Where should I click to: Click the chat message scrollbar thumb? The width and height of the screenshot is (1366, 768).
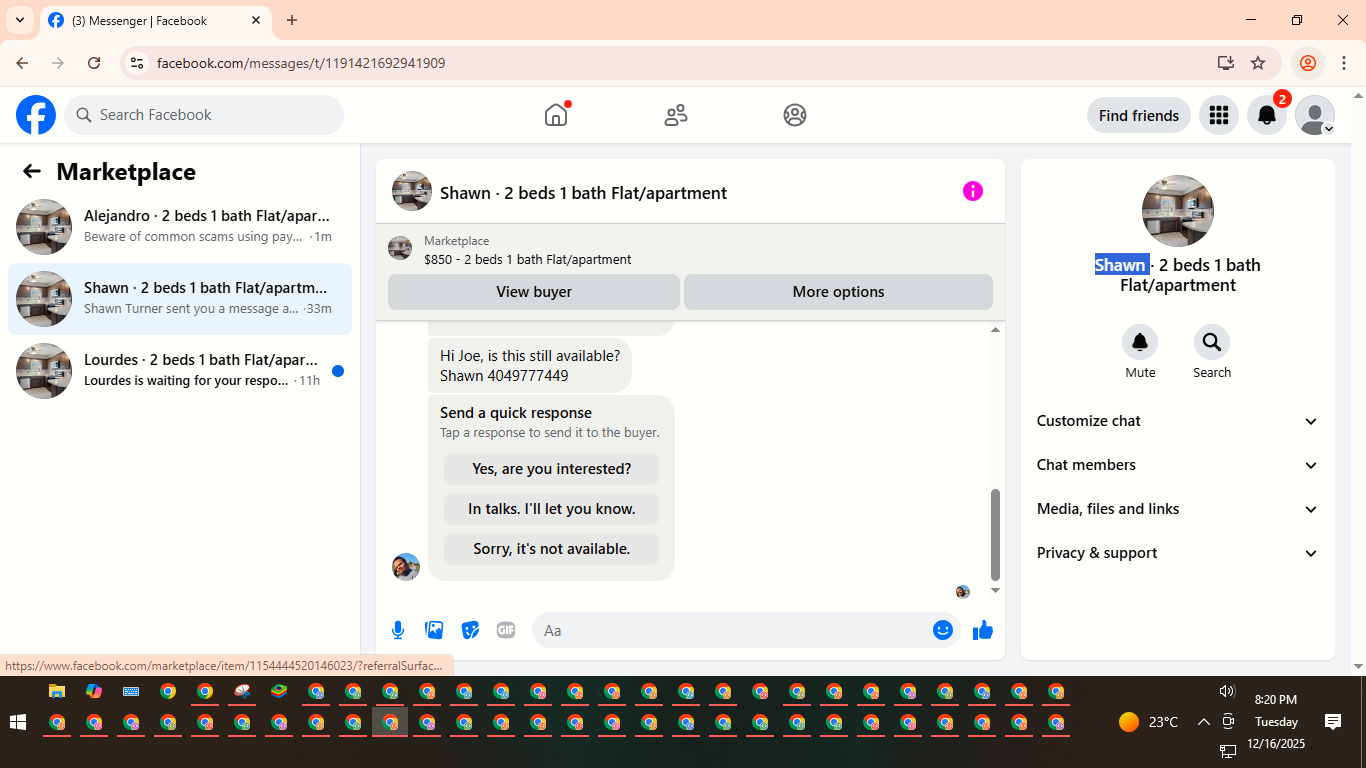(x=995, y=534)
